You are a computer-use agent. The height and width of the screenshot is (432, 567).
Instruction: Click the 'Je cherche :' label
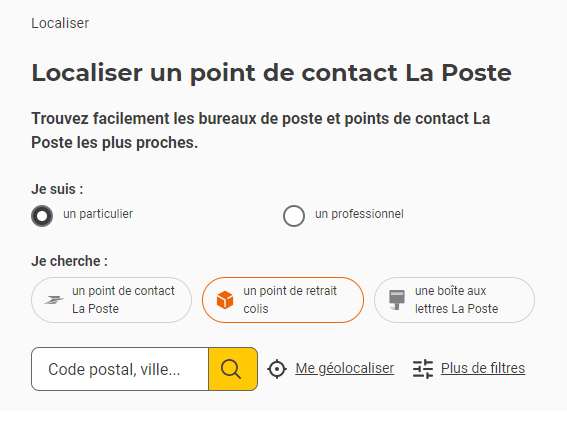(x=69, y=261)
